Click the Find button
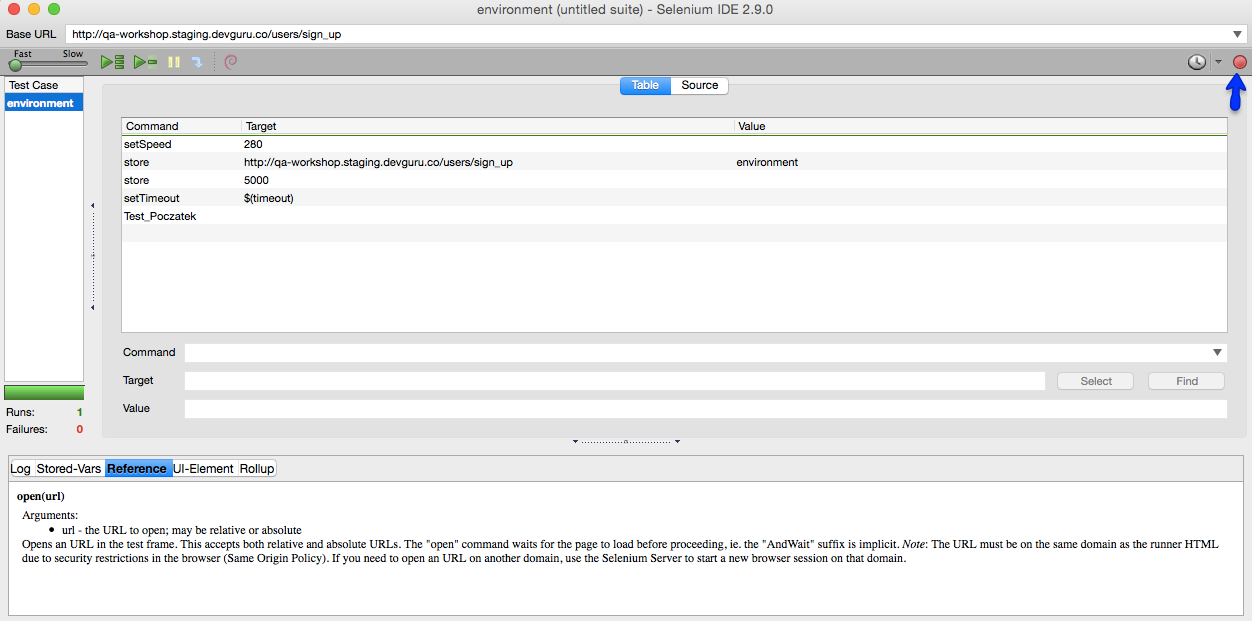This screenshot has height=621, width=1252. pyautogui.click(x=1186, y=381)
